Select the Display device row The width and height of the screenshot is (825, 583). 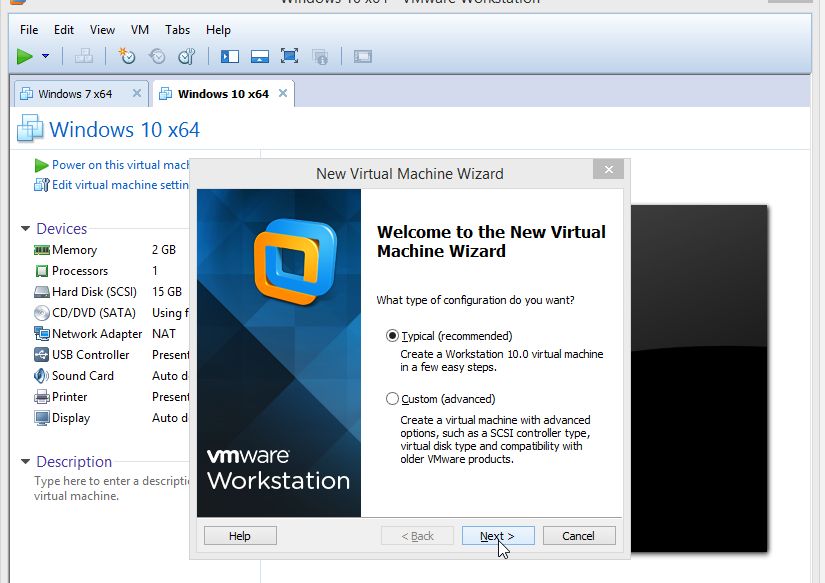(x=110, y=418)
